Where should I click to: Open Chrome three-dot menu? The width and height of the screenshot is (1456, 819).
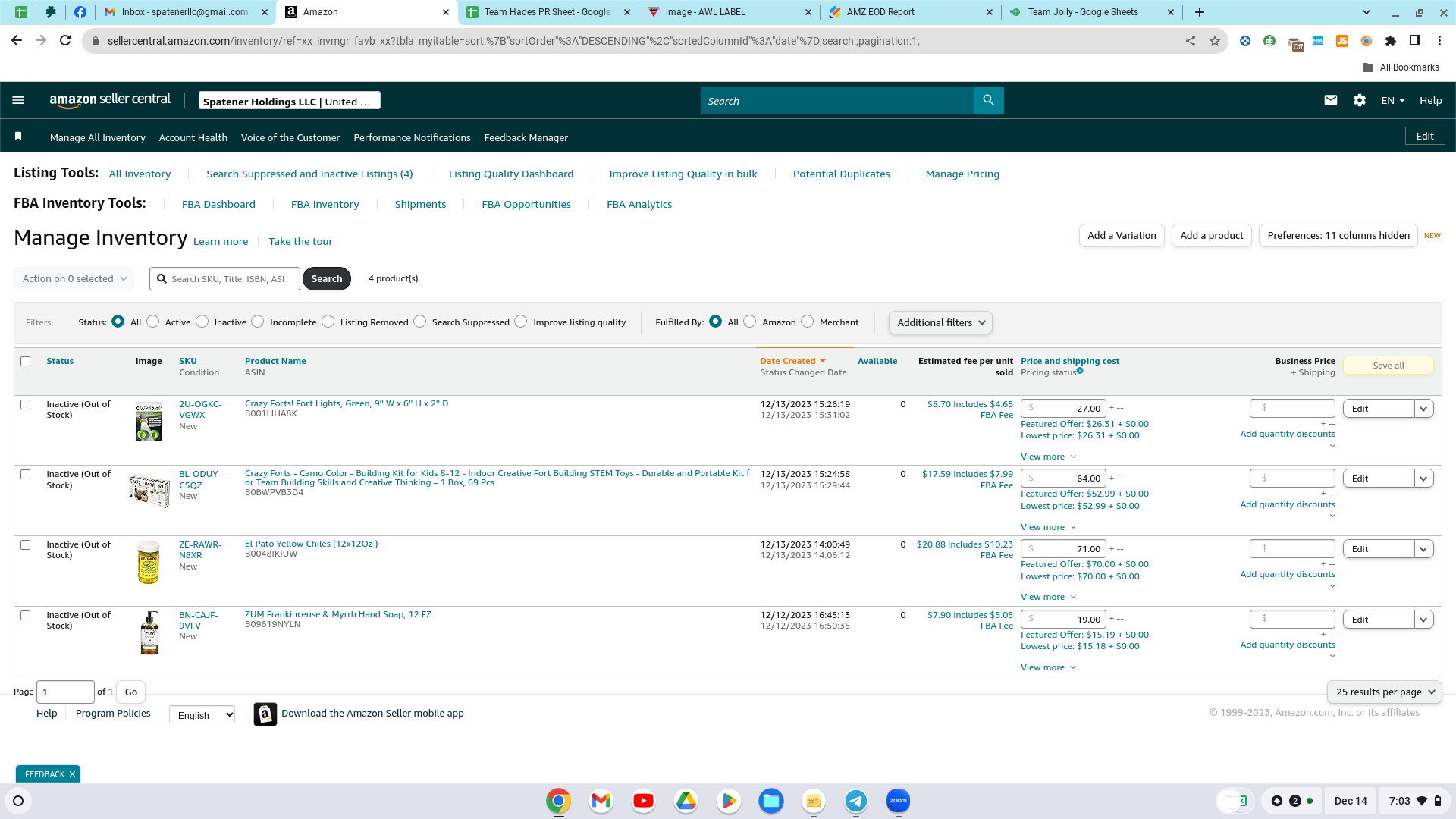[1439, 41]
